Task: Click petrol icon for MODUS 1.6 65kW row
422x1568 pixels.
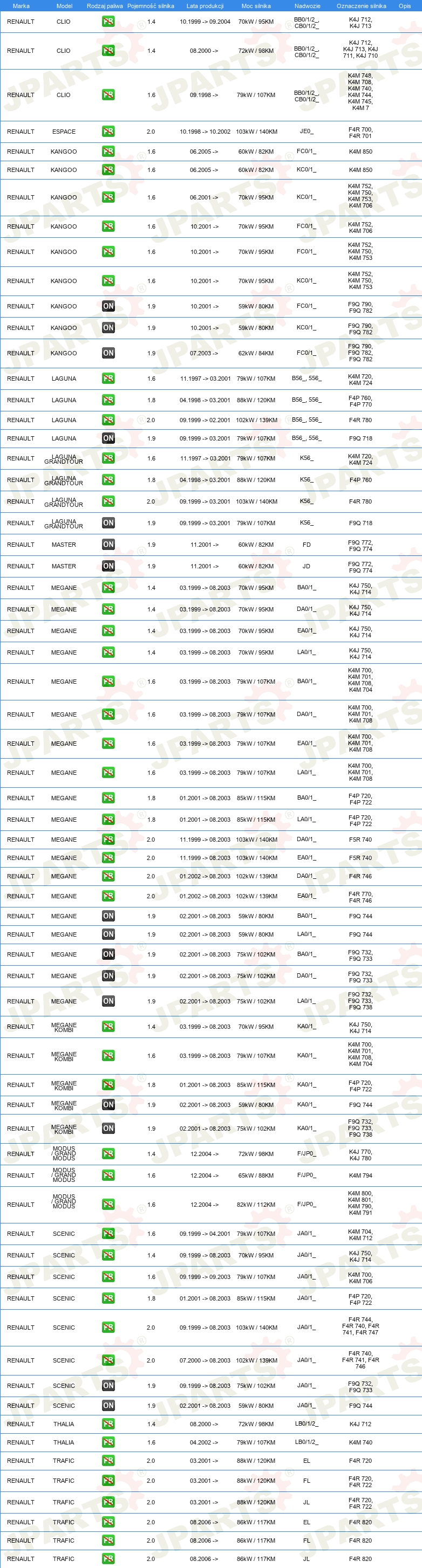Action: coord(108,1175)
